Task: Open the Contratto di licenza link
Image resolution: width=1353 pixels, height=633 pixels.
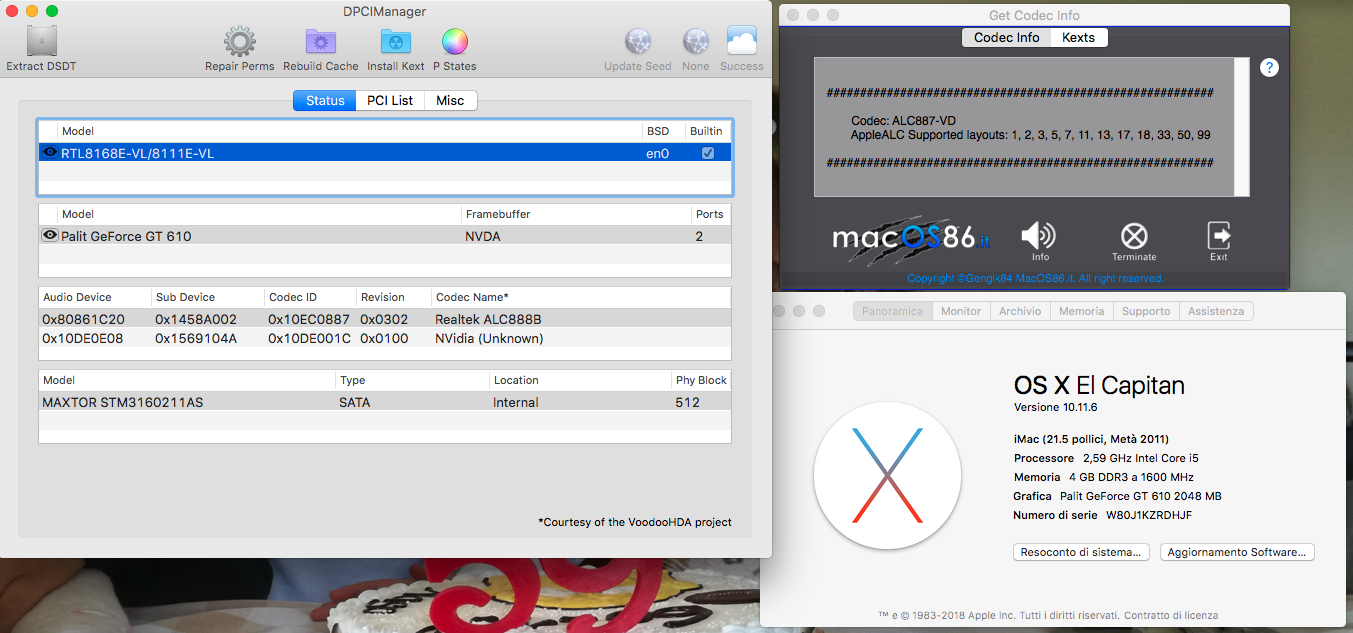Action: [x=1171, y=616]
